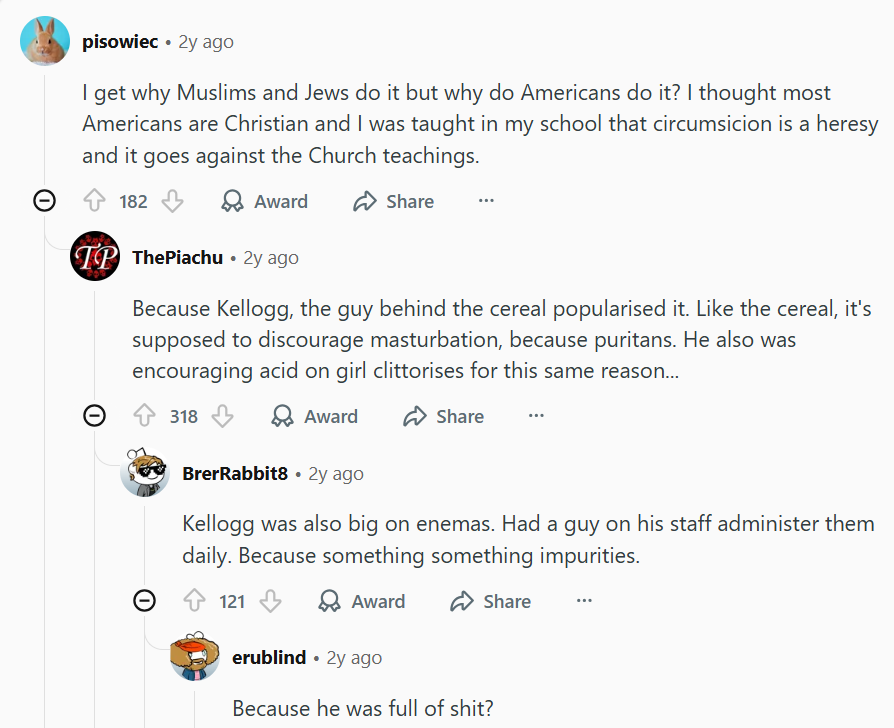Collapse BrerRabbit8's reply thread
The height and width of the screenshot is (728, 894).
tap(145, 601)
